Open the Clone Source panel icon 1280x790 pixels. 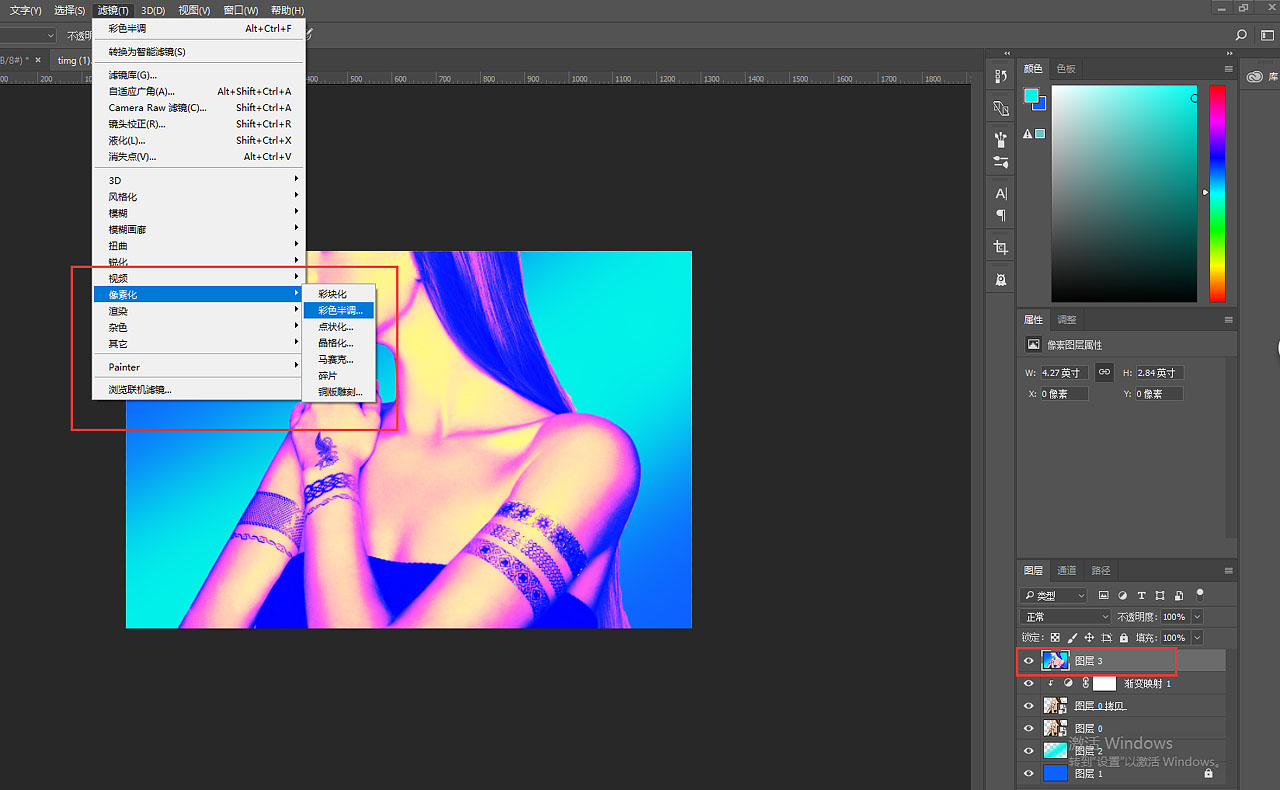pos(1001,279)
